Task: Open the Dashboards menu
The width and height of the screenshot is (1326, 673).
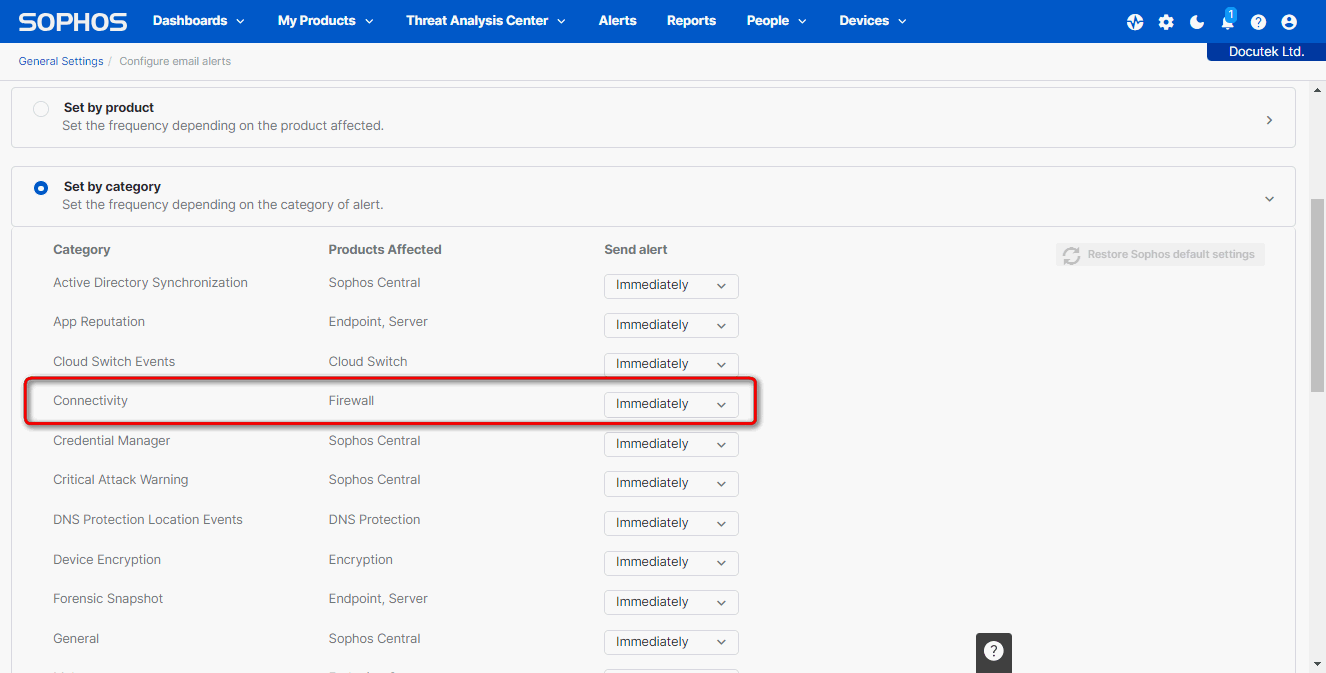Action: (x=198, y=21)
